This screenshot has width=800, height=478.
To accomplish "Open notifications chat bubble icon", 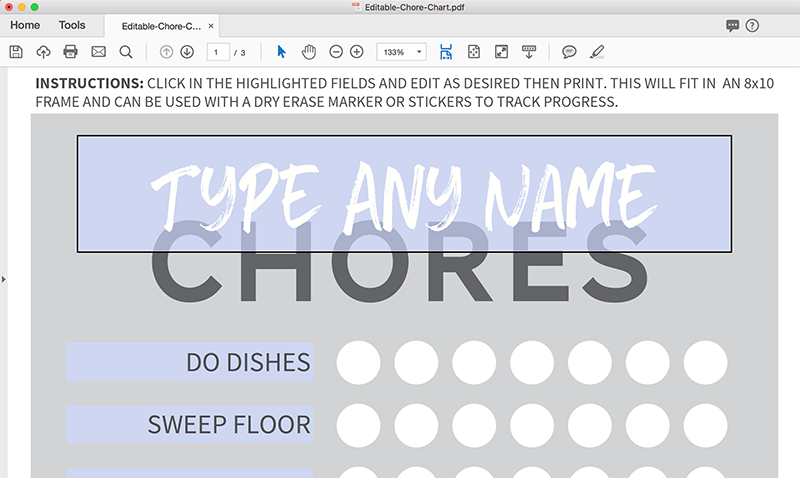I will [733, 26].
